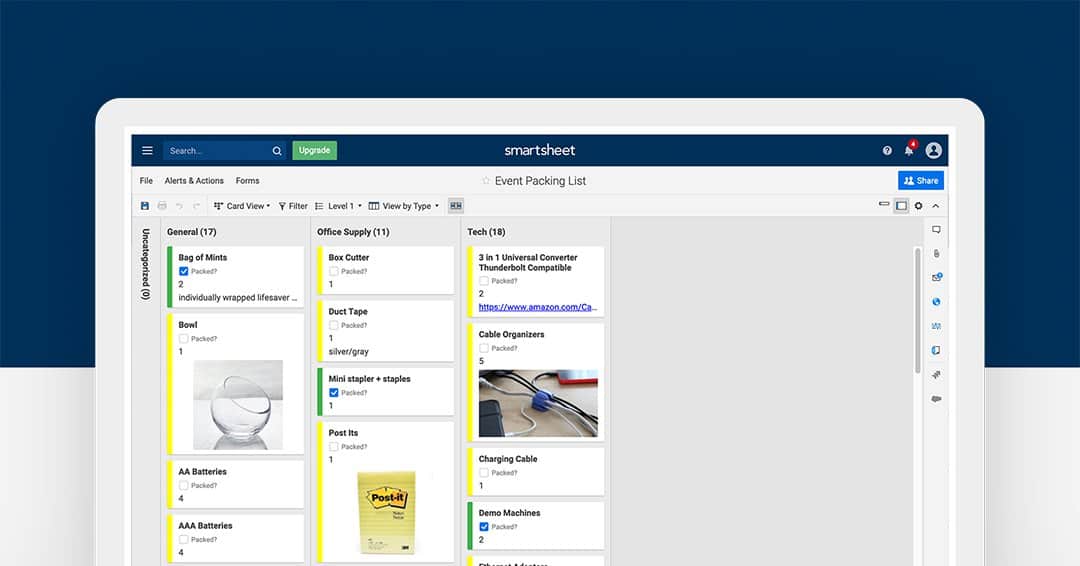Click the blue Share button
The width and height of the screenshot is (1080, 566).
(921, 181)
